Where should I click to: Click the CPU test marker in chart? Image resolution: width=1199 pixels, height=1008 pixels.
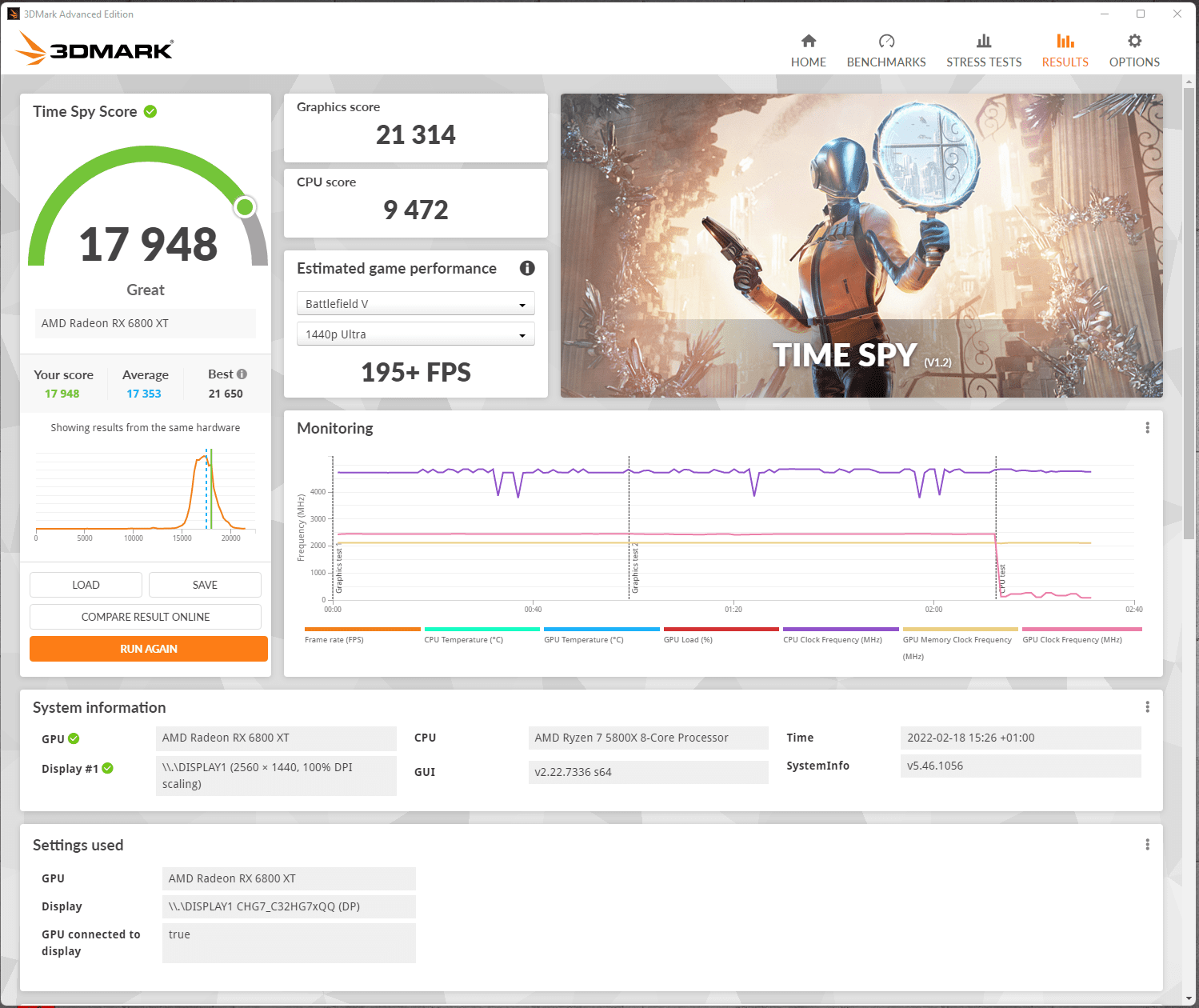pos(1002,578)
